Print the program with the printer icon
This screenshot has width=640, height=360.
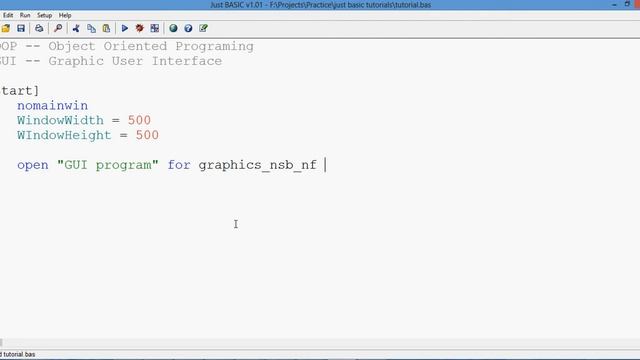[39, 28]
